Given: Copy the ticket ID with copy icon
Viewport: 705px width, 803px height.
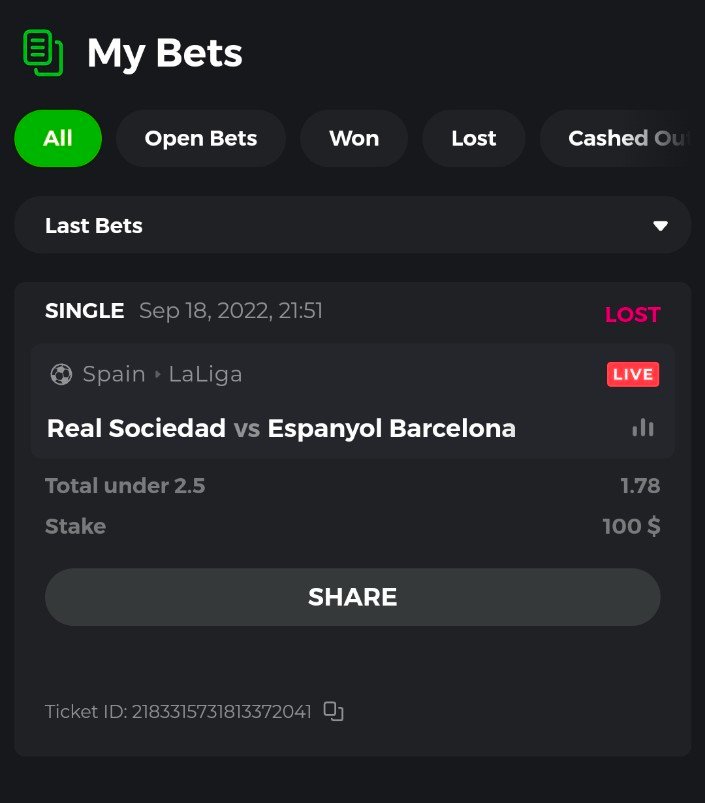Looking at the screenshot, I should click(334, 712).
